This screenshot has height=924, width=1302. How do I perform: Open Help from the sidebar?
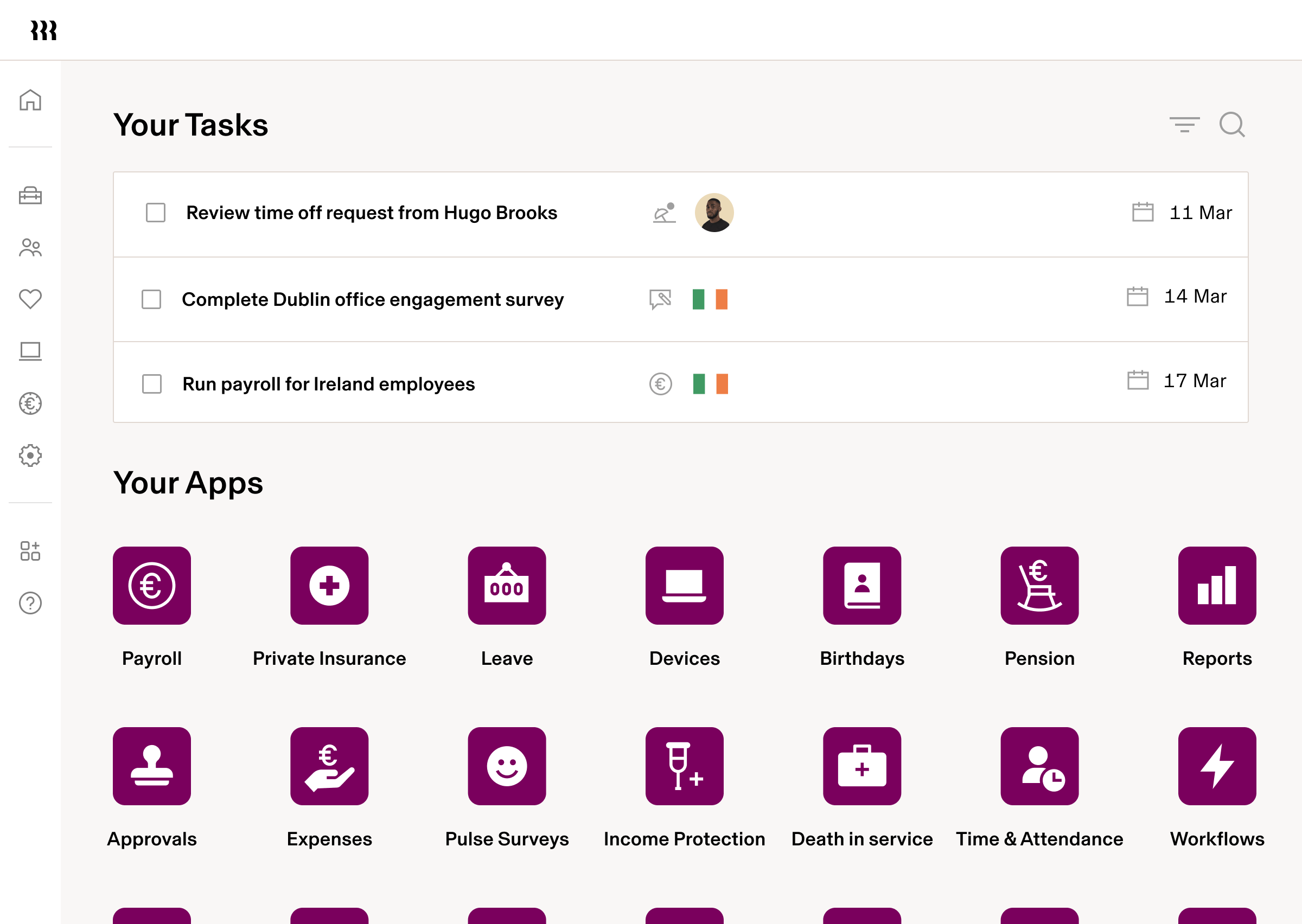point(30,601)
